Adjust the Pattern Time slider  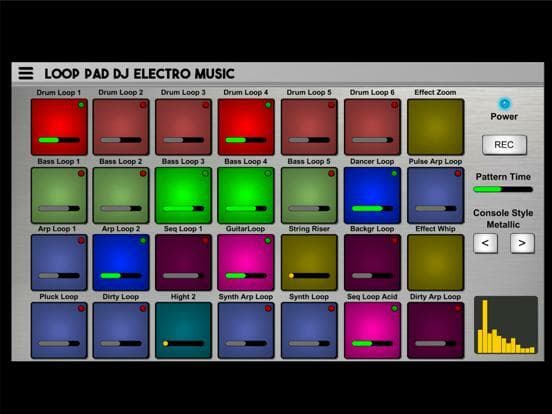503,189
